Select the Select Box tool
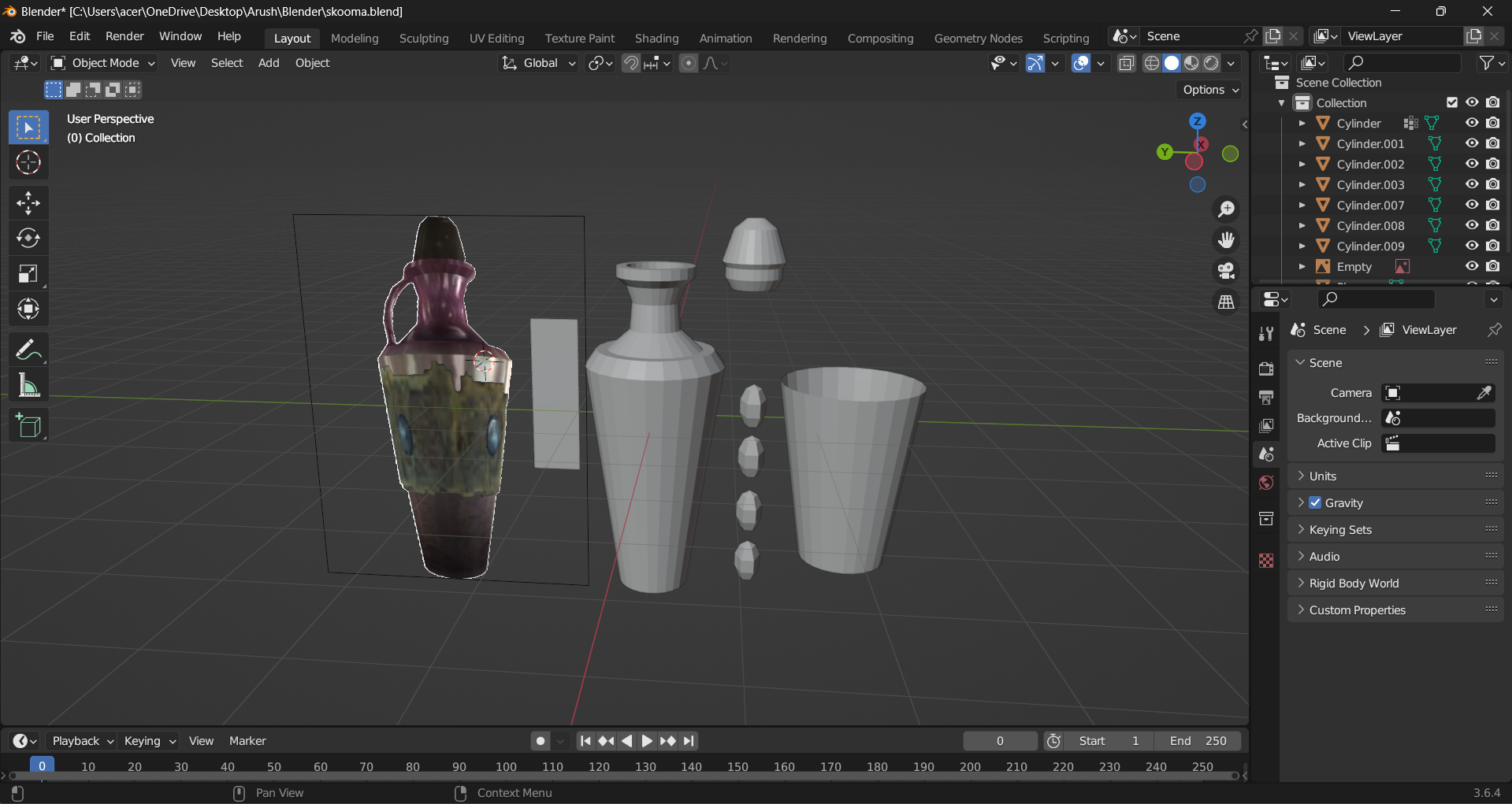The height and width of the screenshot is (804, 1512). pyautogui.click(x=28, y=128)
